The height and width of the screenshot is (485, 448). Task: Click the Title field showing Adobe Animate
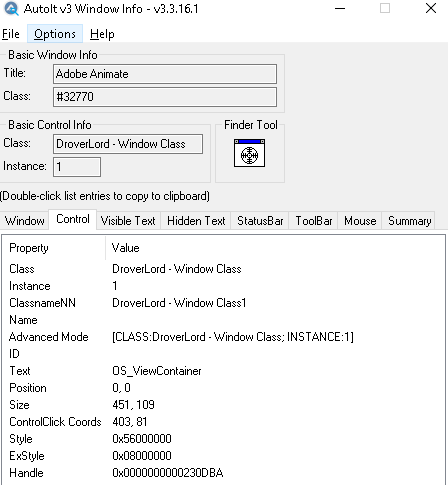click(165, 74)
